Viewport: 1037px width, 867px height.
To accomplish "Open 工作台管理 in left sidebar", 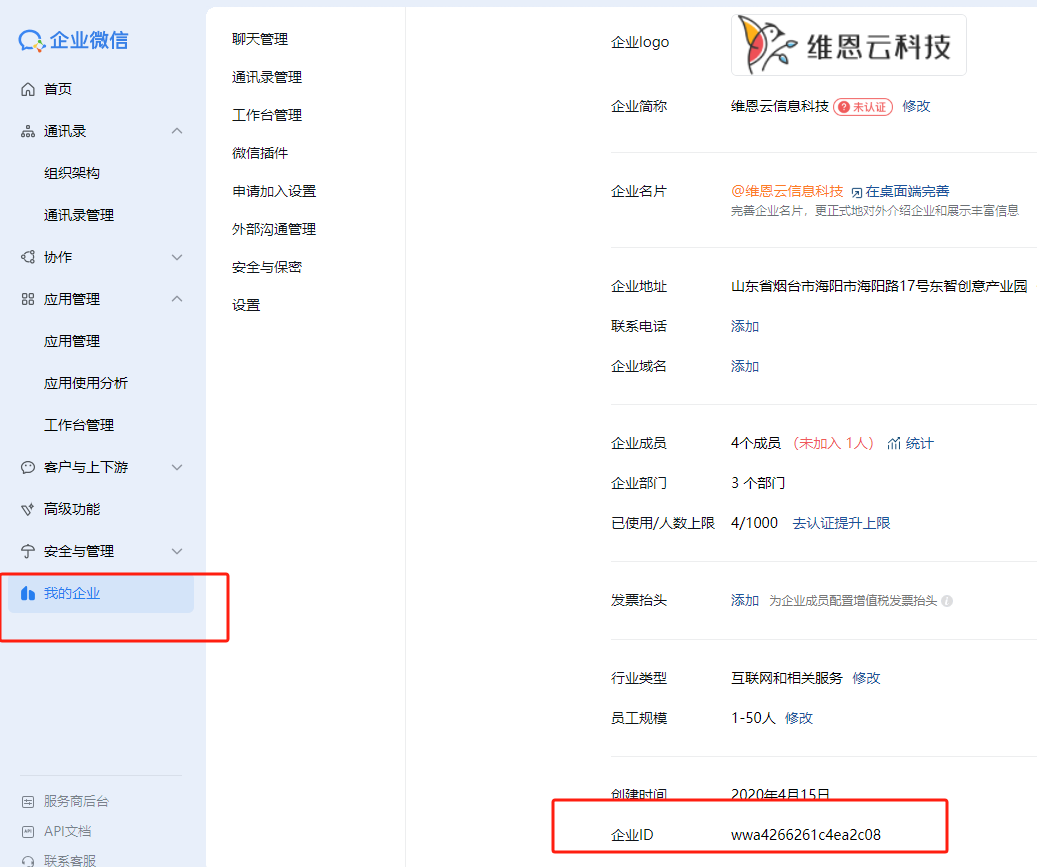I will (x=79, y=425).
